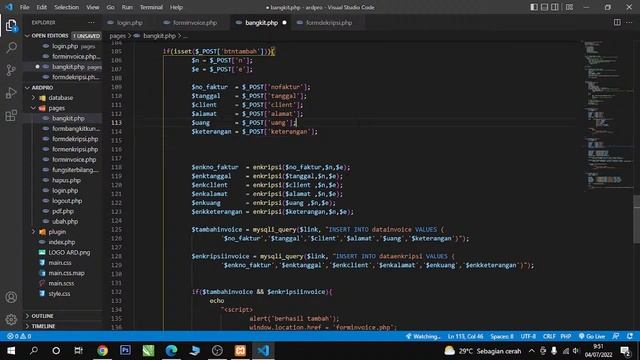This screenshot has width=640, height=360.
Task: Open the customize layout icon
Action: coord(569,7)
